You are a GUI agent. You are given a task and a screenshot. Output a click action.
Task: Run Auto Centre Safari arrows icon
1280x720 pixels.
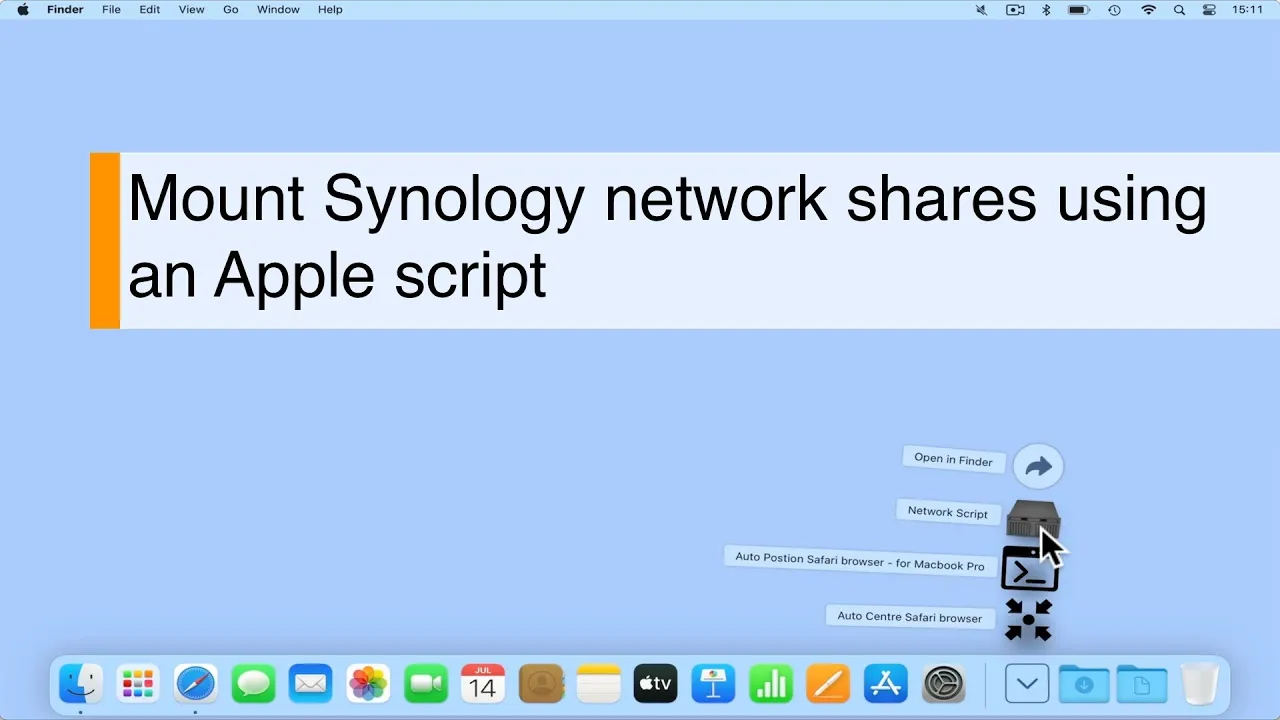click(x=1028, y=619)
